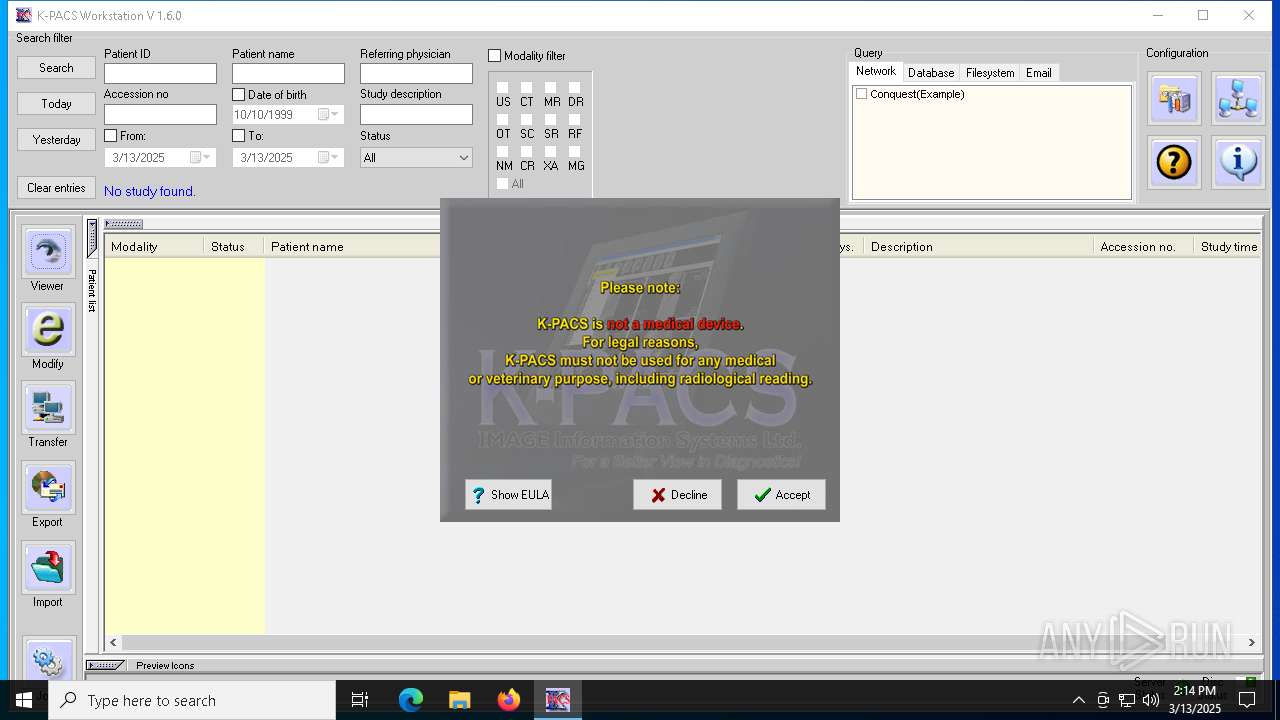Check the Conquest(Example) server checkbox
Viewport: 1280px width, 720px height.
tap(861, 94)
